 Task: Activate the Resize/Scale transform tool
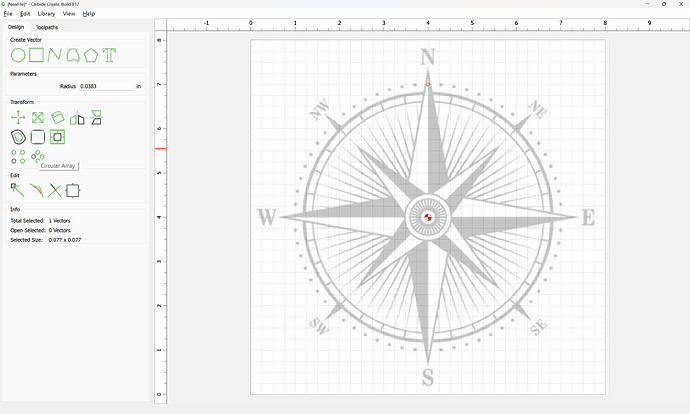coord(38,118)
